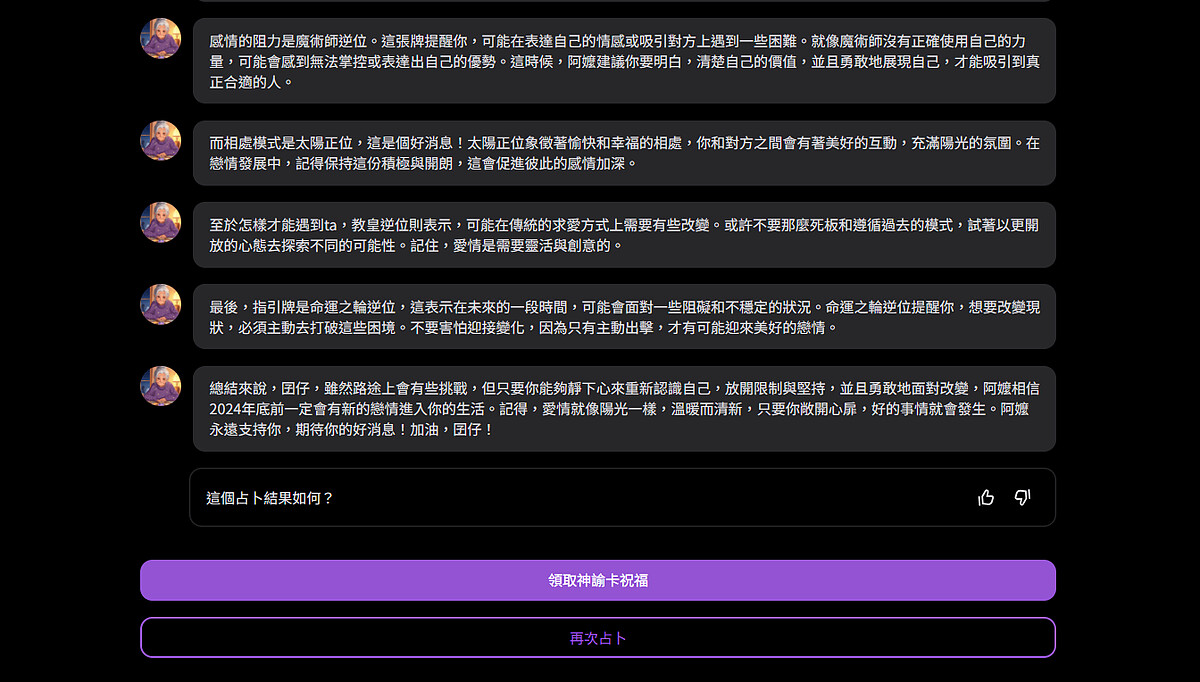Click grandma avatar beside the 總結來說 summary

pyautogui.click(x=160, y=386)
